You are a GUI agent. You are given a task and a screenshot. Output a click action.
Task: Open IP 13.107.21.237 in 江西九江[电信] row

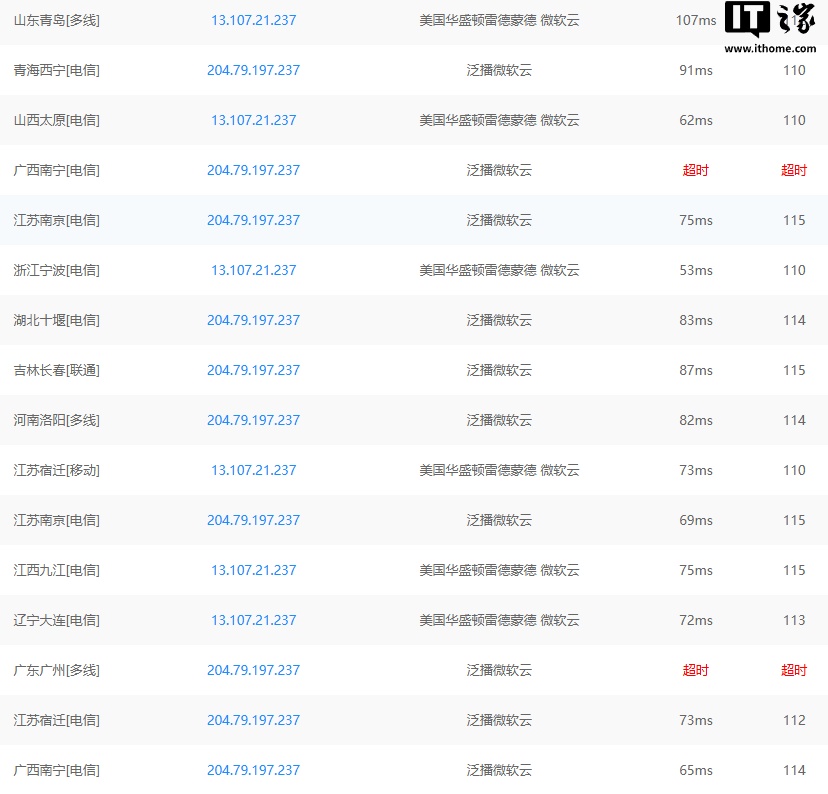pos(253,570)
